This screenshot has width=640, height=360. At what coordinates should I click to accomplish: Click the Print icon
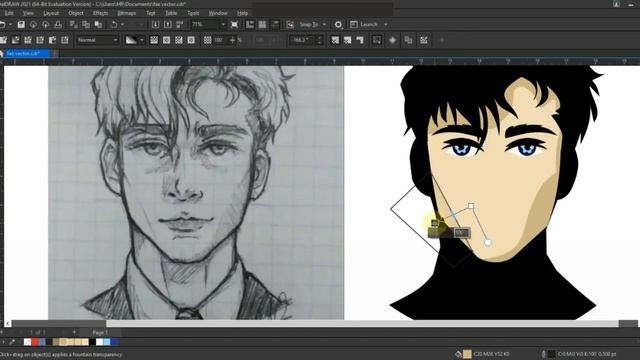pyautogui.click(x=58, y=24)
